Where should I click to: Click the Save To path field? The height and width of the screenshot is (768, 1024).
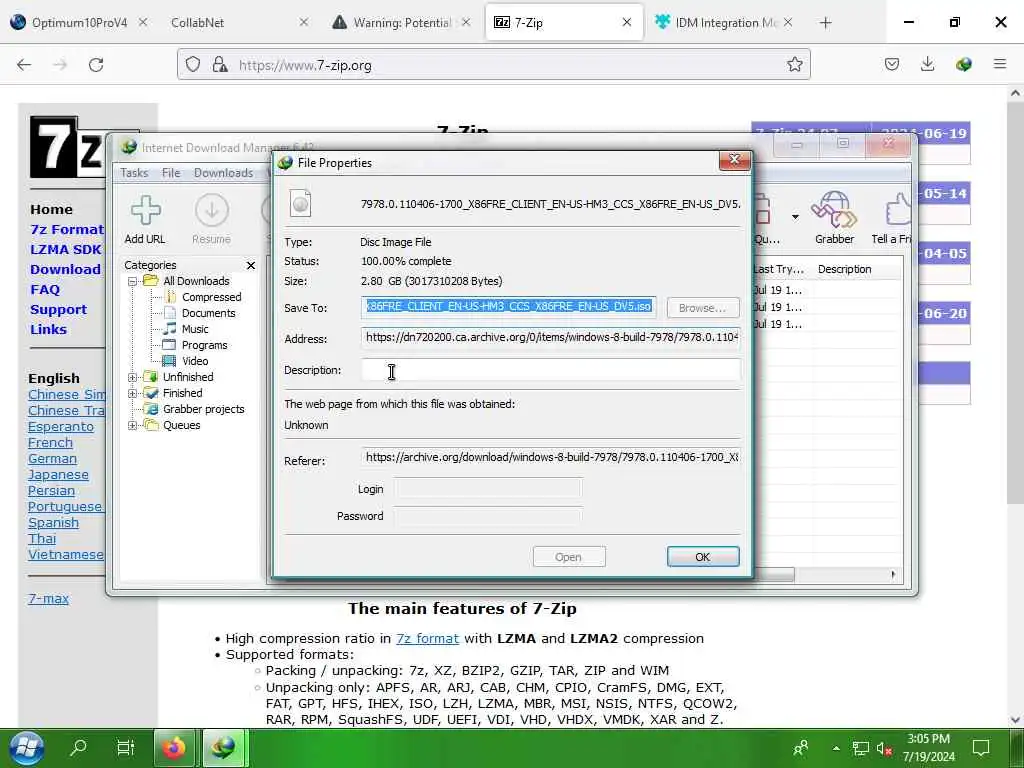tap(508, 307)
